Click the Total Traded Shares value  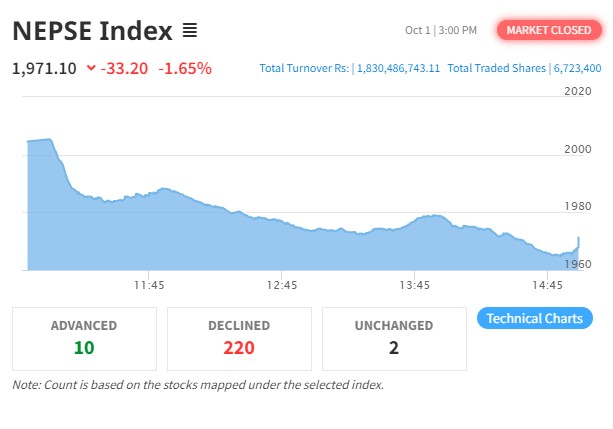(577, 69)
